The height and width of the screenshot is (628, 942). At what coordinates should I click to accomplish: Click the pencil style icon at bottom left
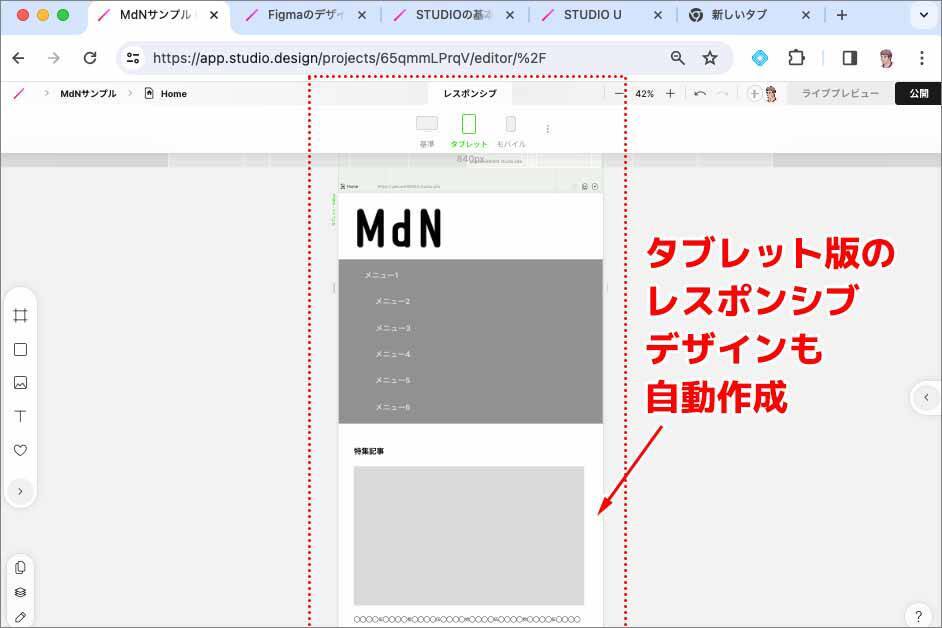(x=20, y=617)
